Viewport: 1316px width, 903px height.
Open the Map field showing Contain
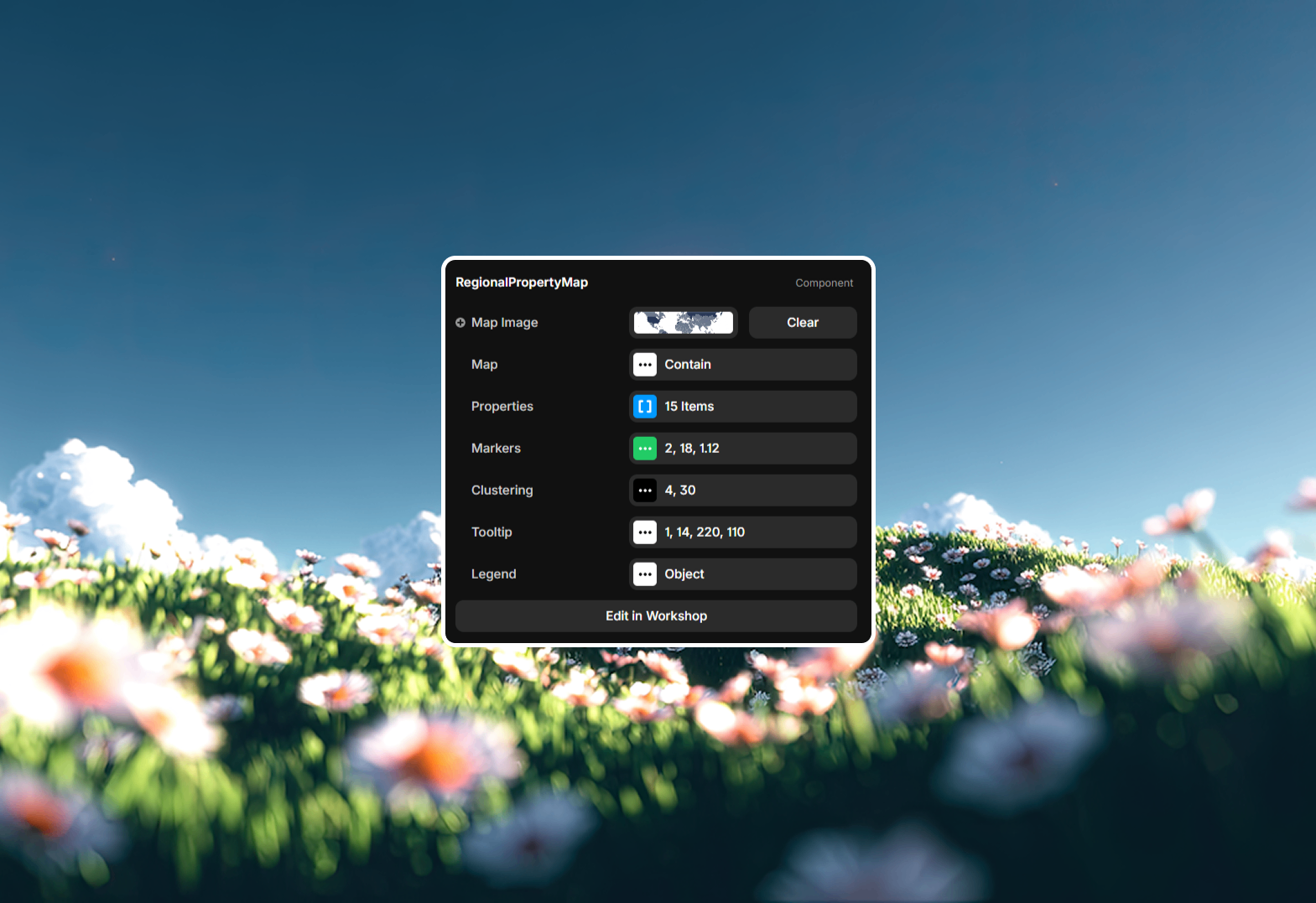pos(755,365)
